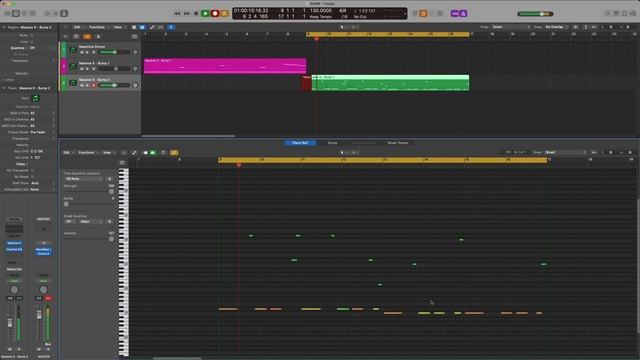Image resolution: width=640 pixels, height=360 pixels.
Task: Toggle the global Solo S header button
Action: [98, 36]
